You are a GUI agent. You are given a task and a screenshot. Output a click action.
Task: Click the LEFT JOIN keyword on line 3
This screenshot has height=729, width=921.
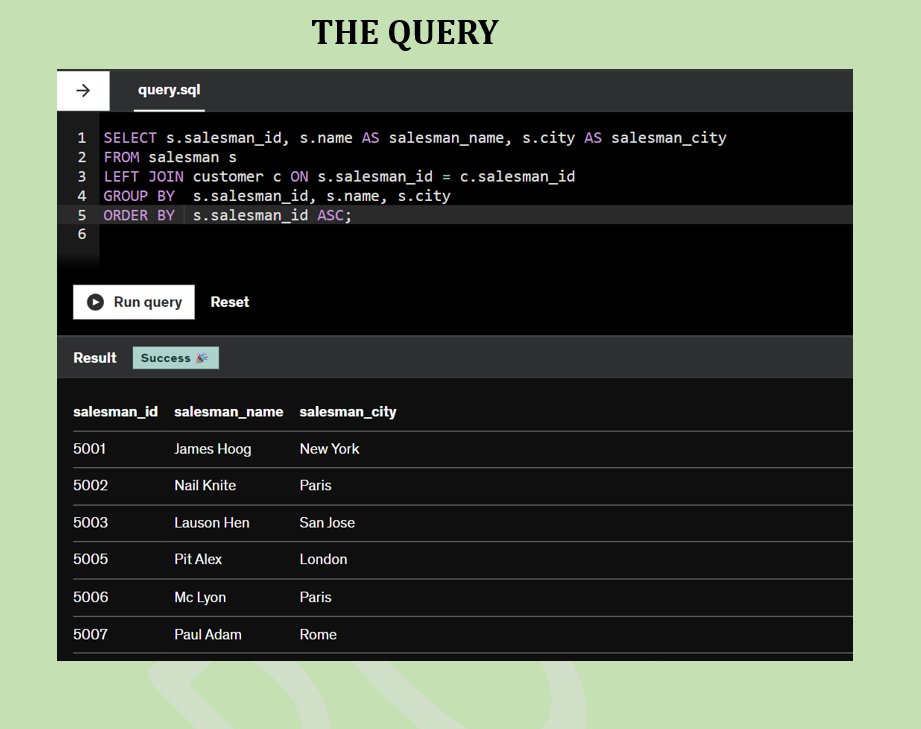[x=143, y=177]
